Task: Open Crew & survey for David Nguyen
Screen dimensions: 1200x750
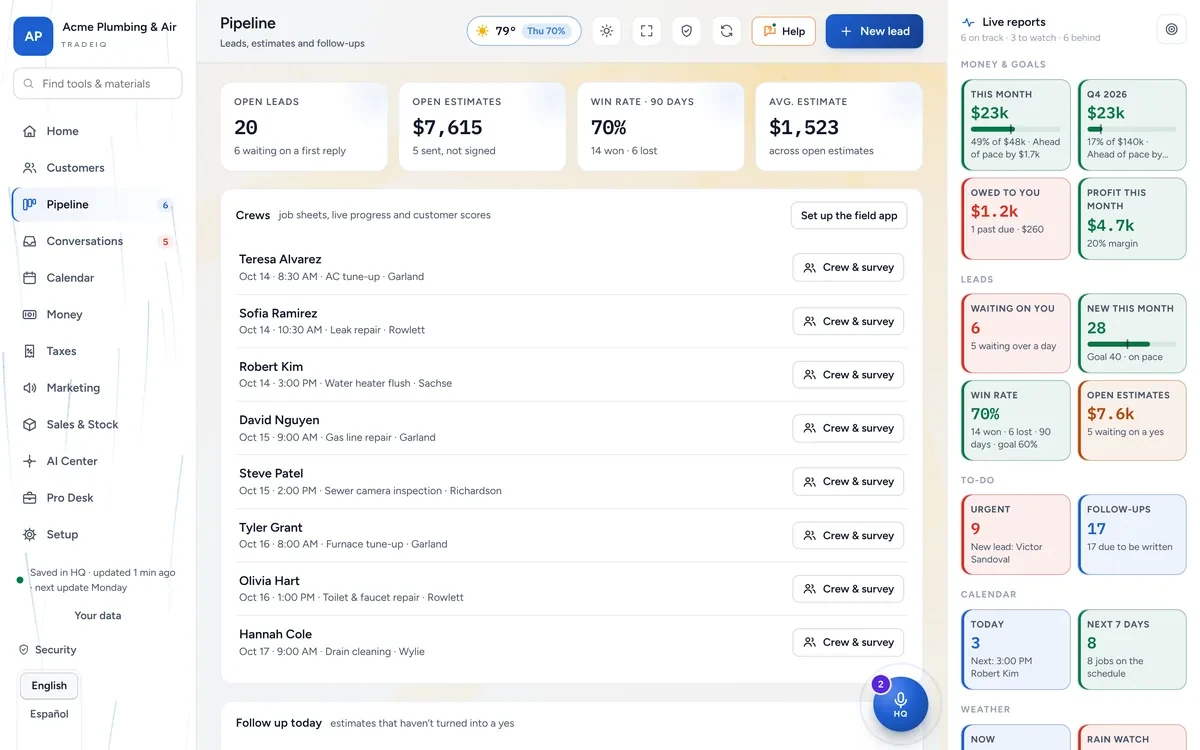Action: [848, 428]
